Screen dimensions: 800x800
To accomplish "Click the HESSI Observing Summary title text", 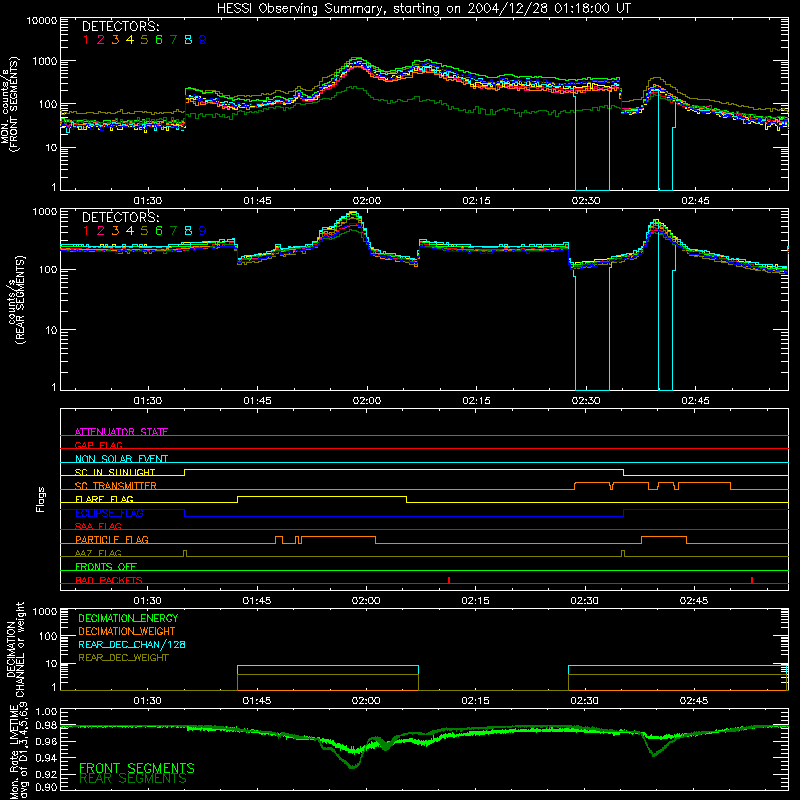I will pyautogui.click(x=424, y=9).
